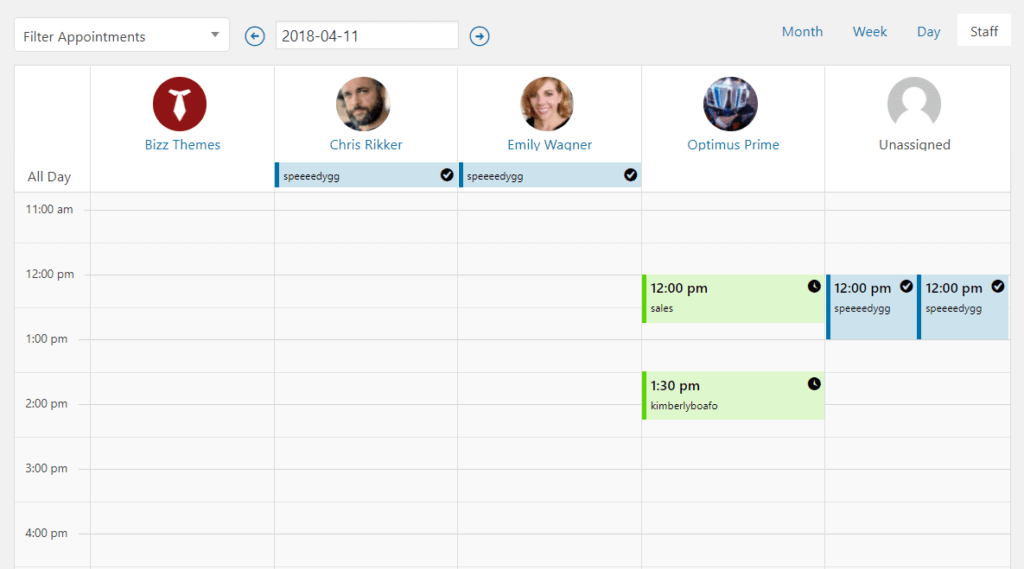Image resolution: width=1024 pixels, height=569 pixels.
Task: Click the 2018-04-11 date field
Action: click(x=367, y=35)
